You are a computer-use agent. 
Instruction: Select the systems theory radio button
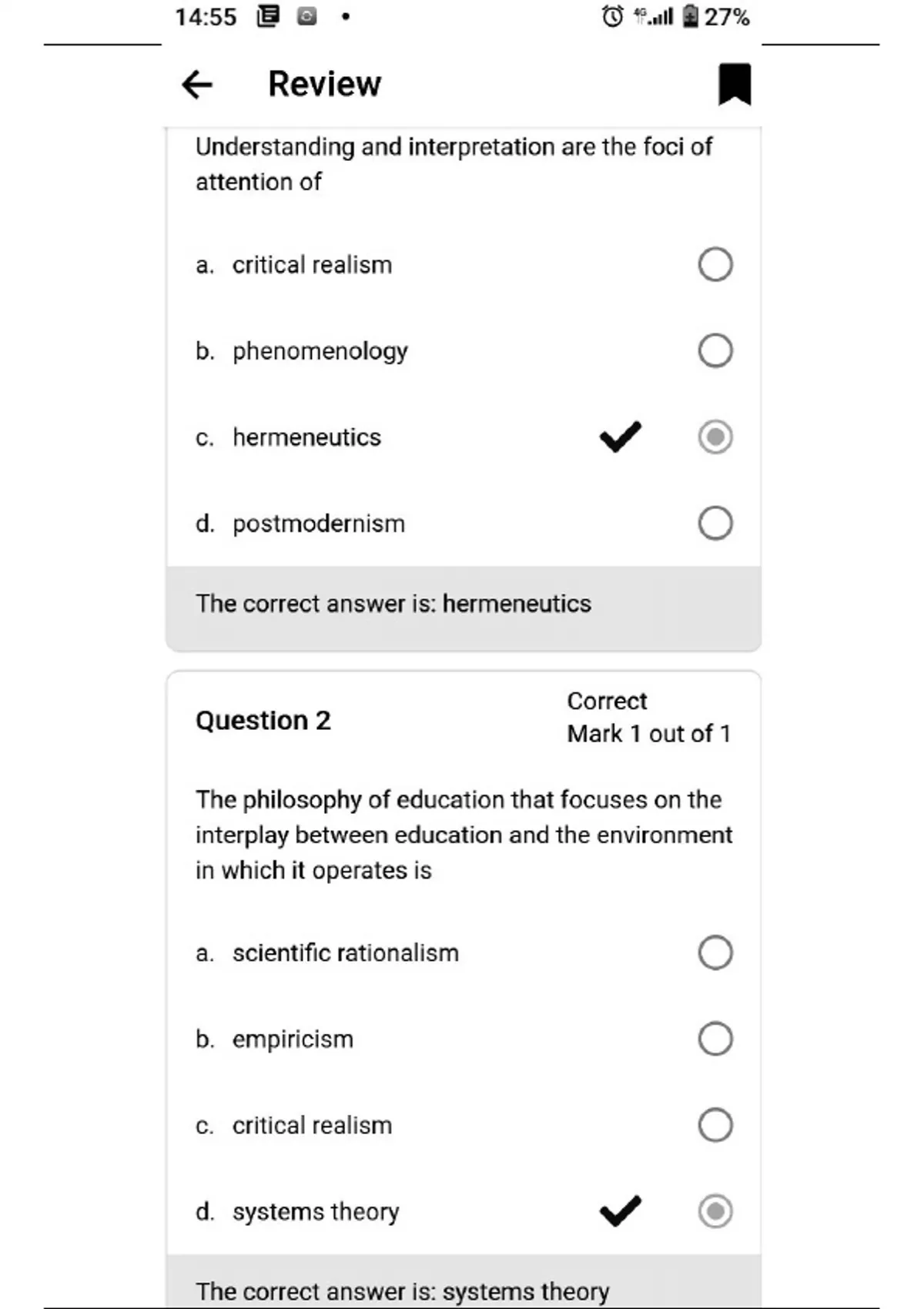click(715, 1211)
